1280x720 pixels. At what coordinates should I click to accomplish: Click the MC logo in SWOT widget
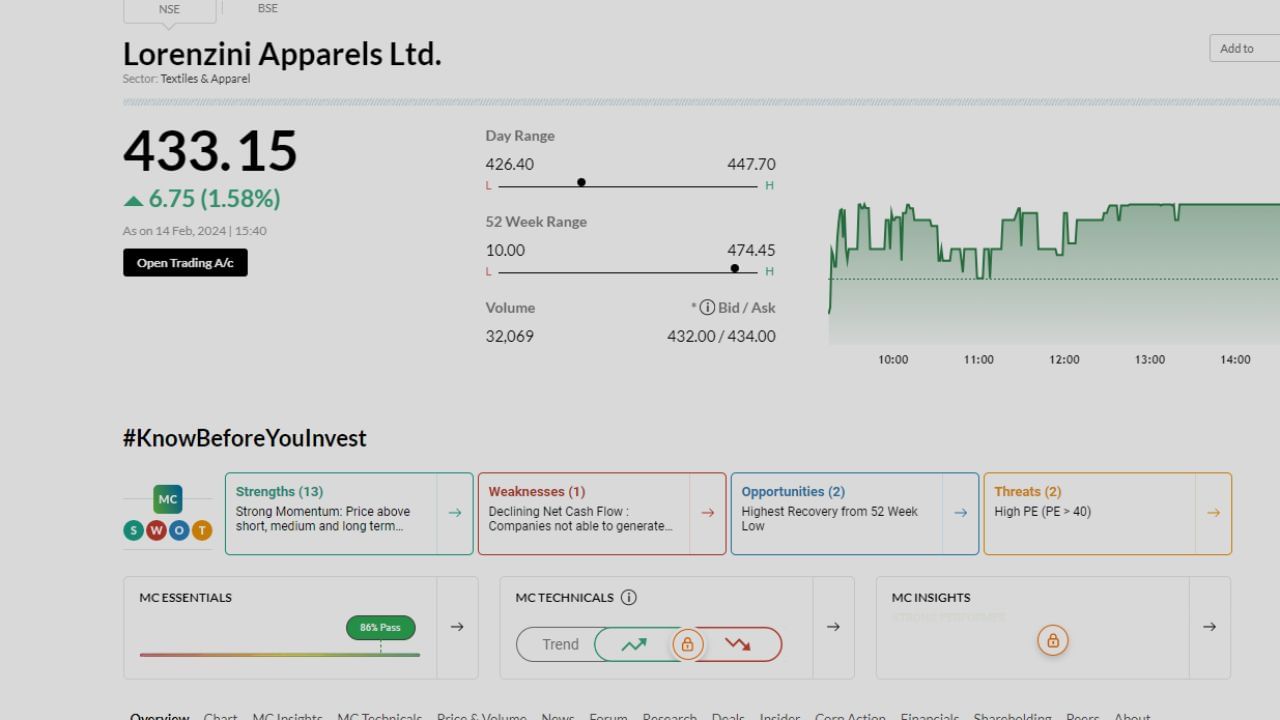tap(168, 499)
